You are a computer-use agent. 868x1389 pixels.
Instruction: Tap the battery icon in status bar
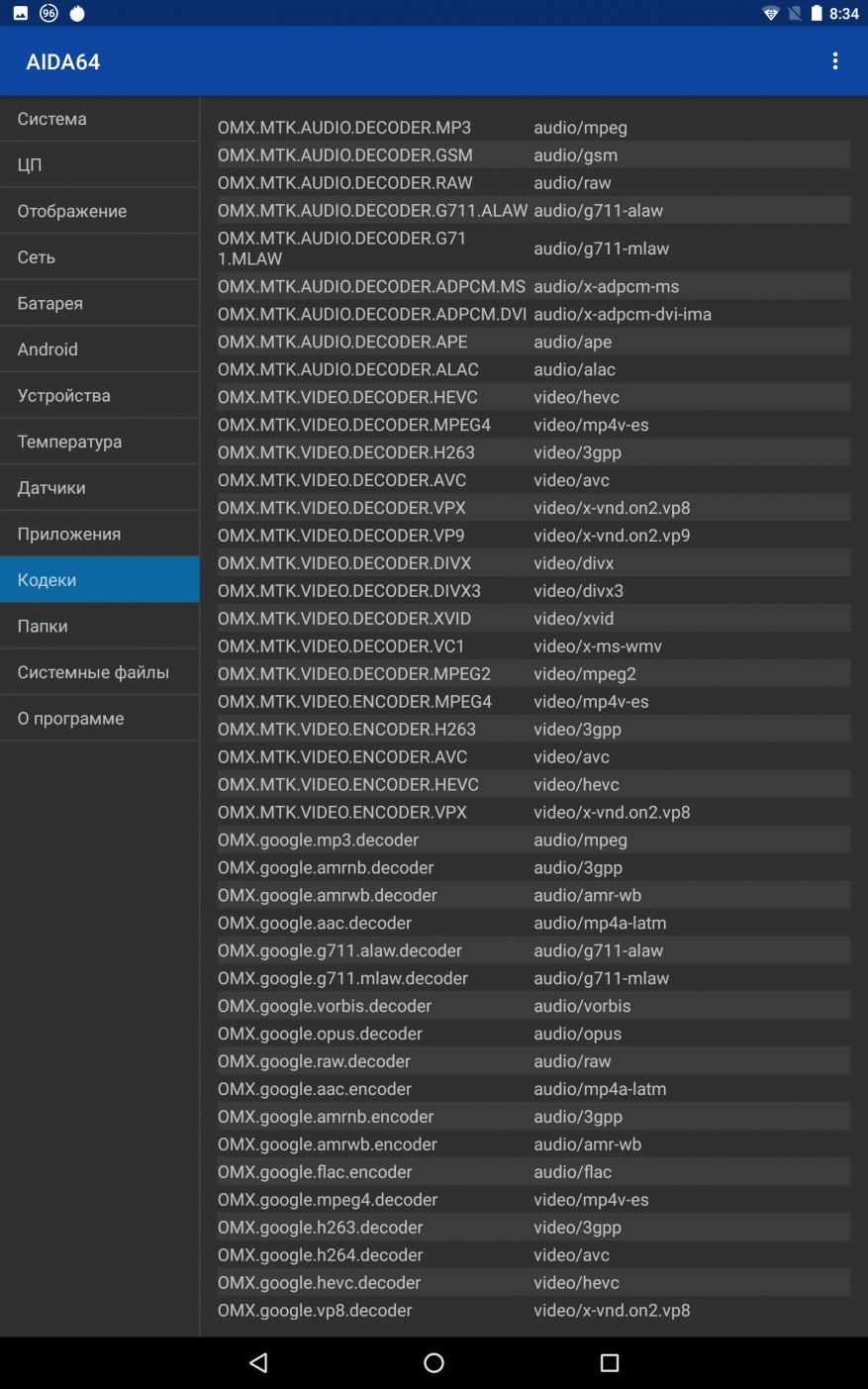tap(817, 14)
